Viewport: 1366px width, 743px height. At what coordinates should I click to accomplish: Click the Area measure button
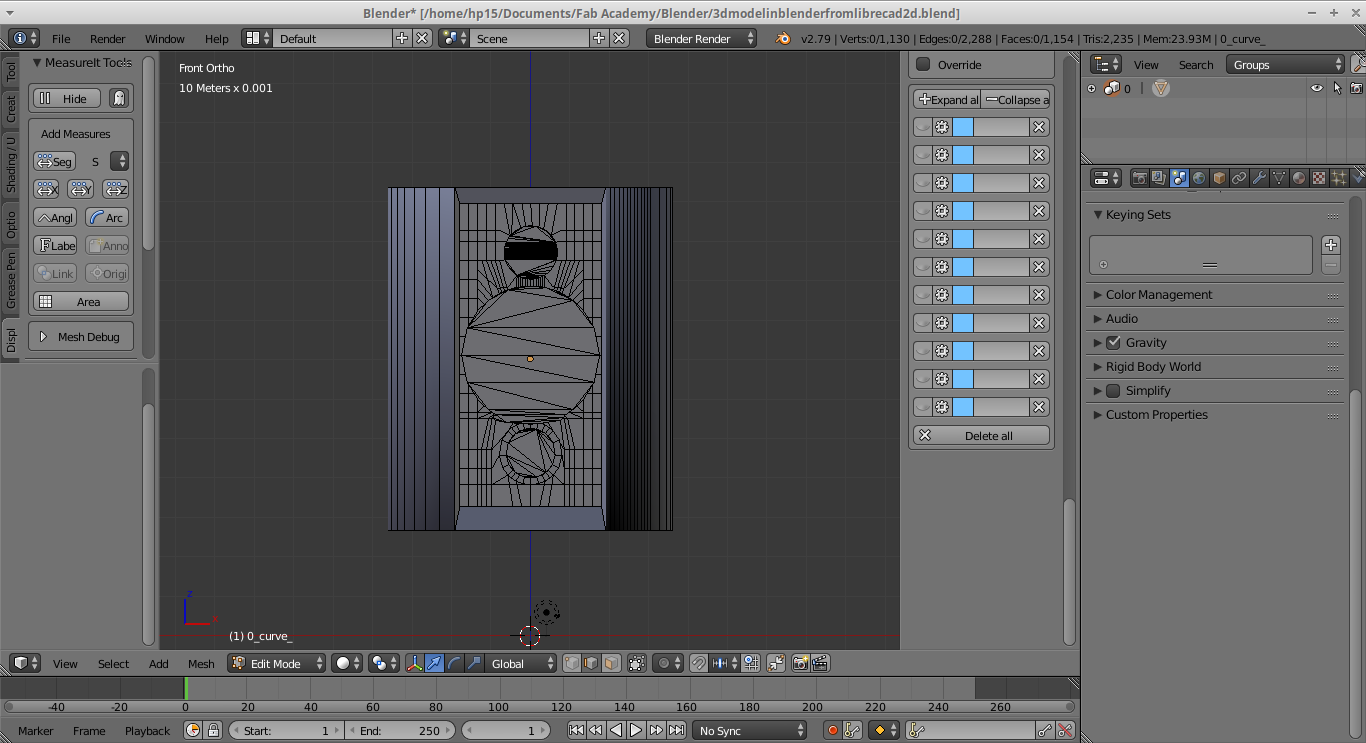[x=81, y=301]
